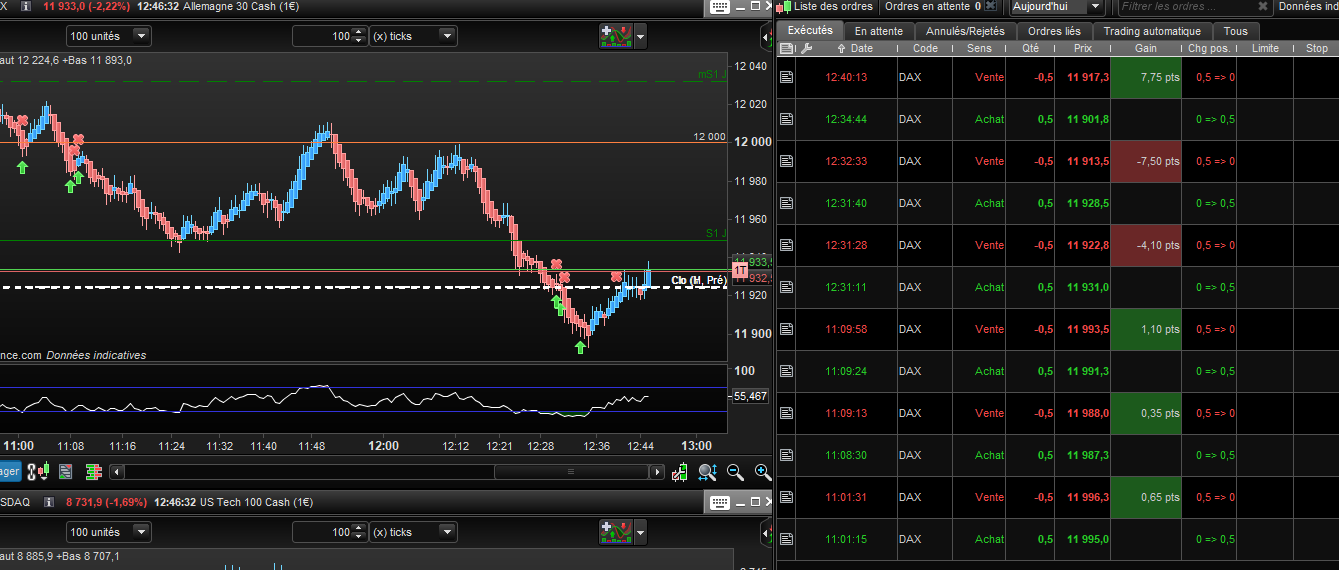
Task: Open the Aujourd'hui period dropdown
Action: coord(1056,6)
